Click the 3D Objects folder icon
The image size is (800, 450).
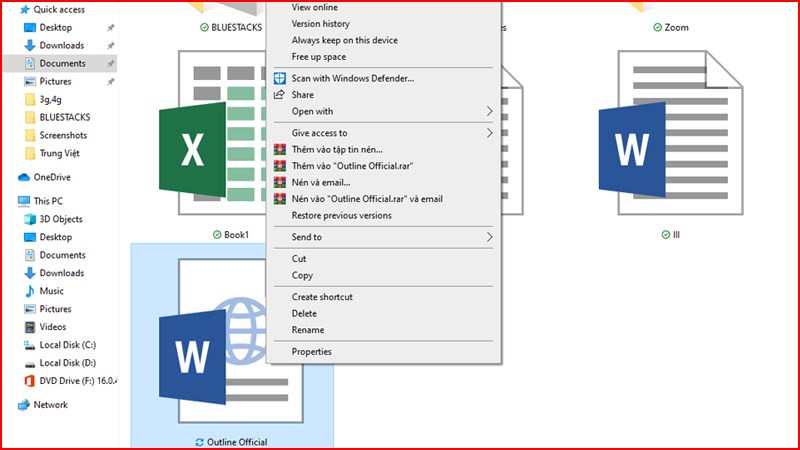(29, 219)
